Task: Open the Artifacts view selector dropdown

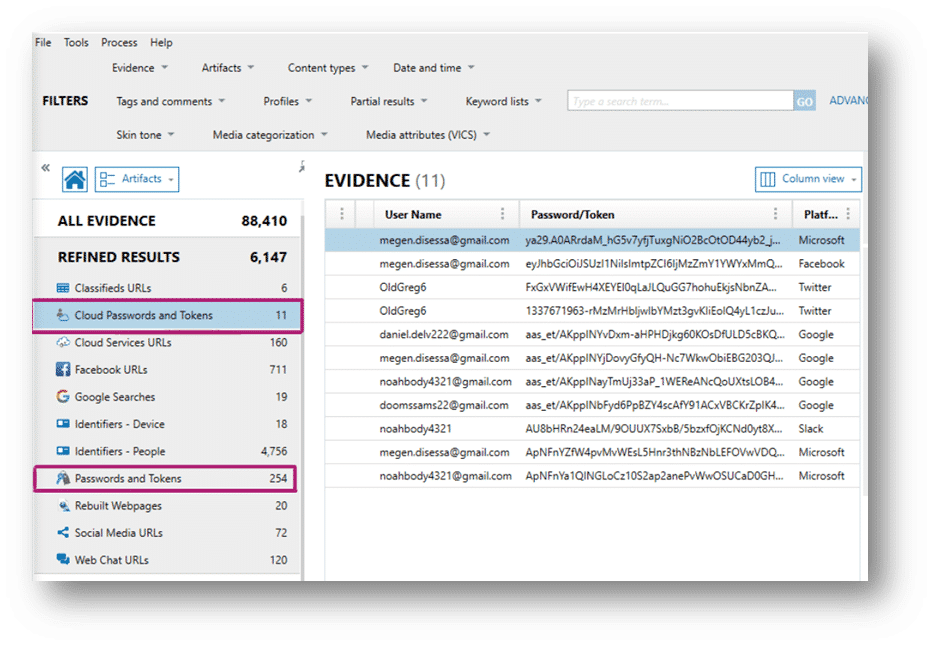Action: click(x=137, y=179)
